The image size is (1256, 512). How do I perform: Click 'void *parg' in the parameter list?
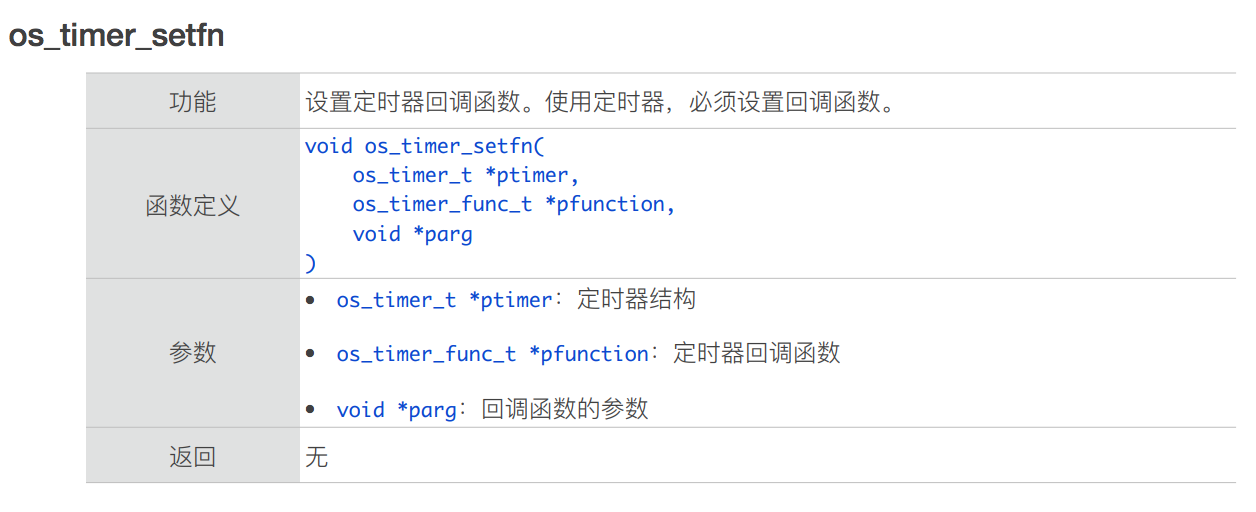pyautogui.click(x=396, y=409)
